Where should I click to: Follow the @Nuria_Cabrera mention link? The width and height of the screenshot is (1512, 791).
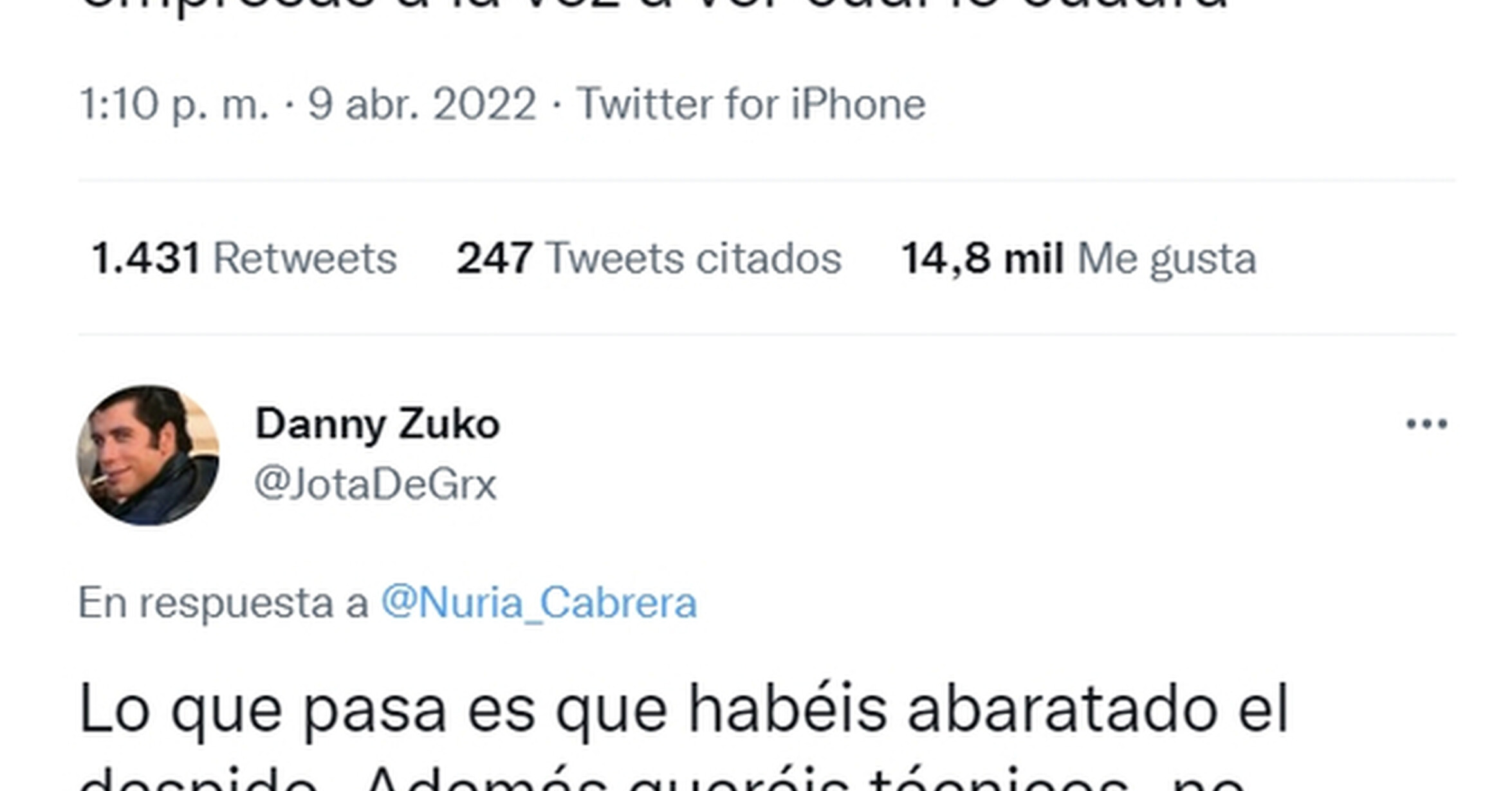[539, 603]
